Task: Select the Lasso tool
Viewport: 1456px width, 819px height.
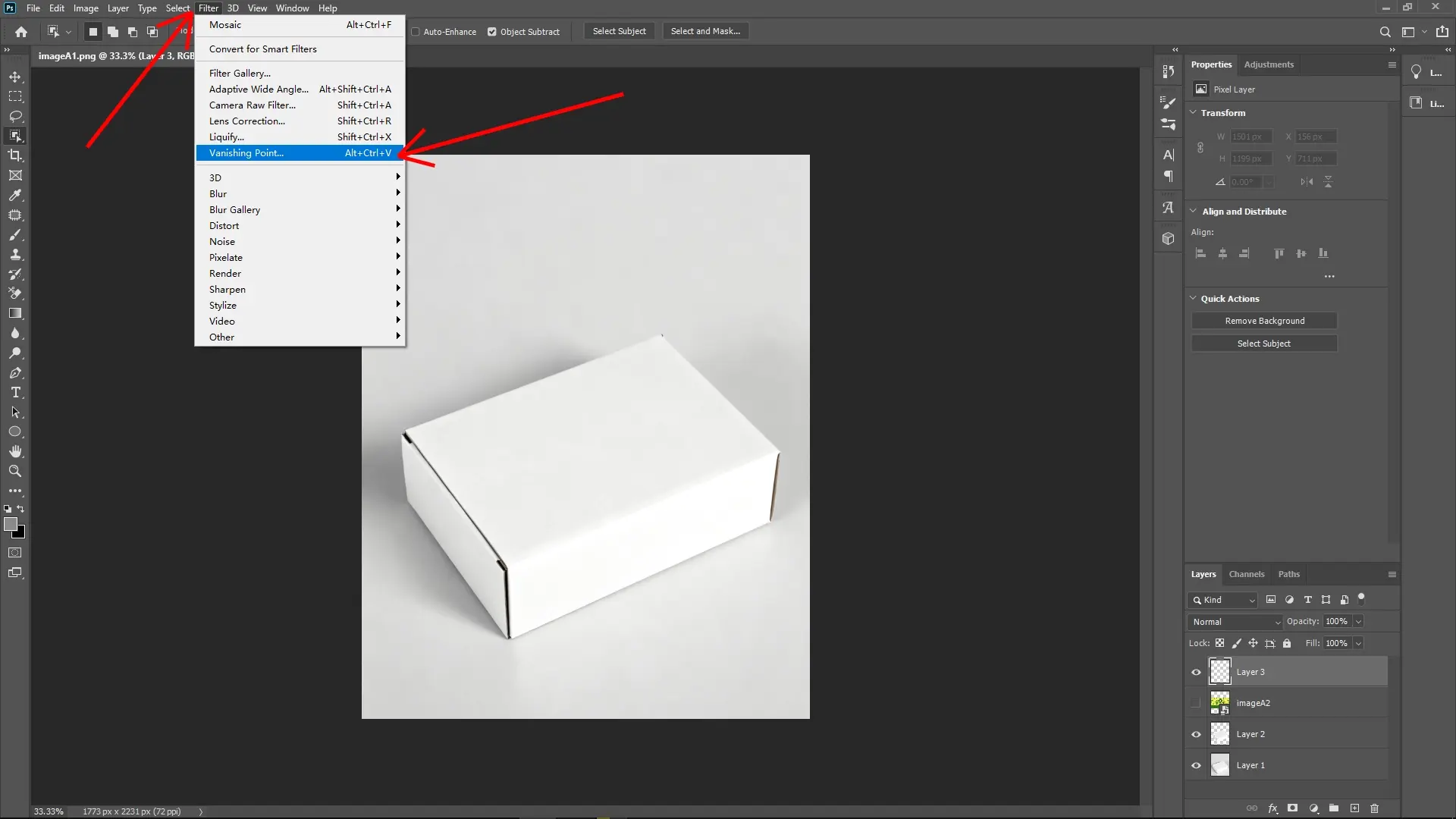Action: 15,116
